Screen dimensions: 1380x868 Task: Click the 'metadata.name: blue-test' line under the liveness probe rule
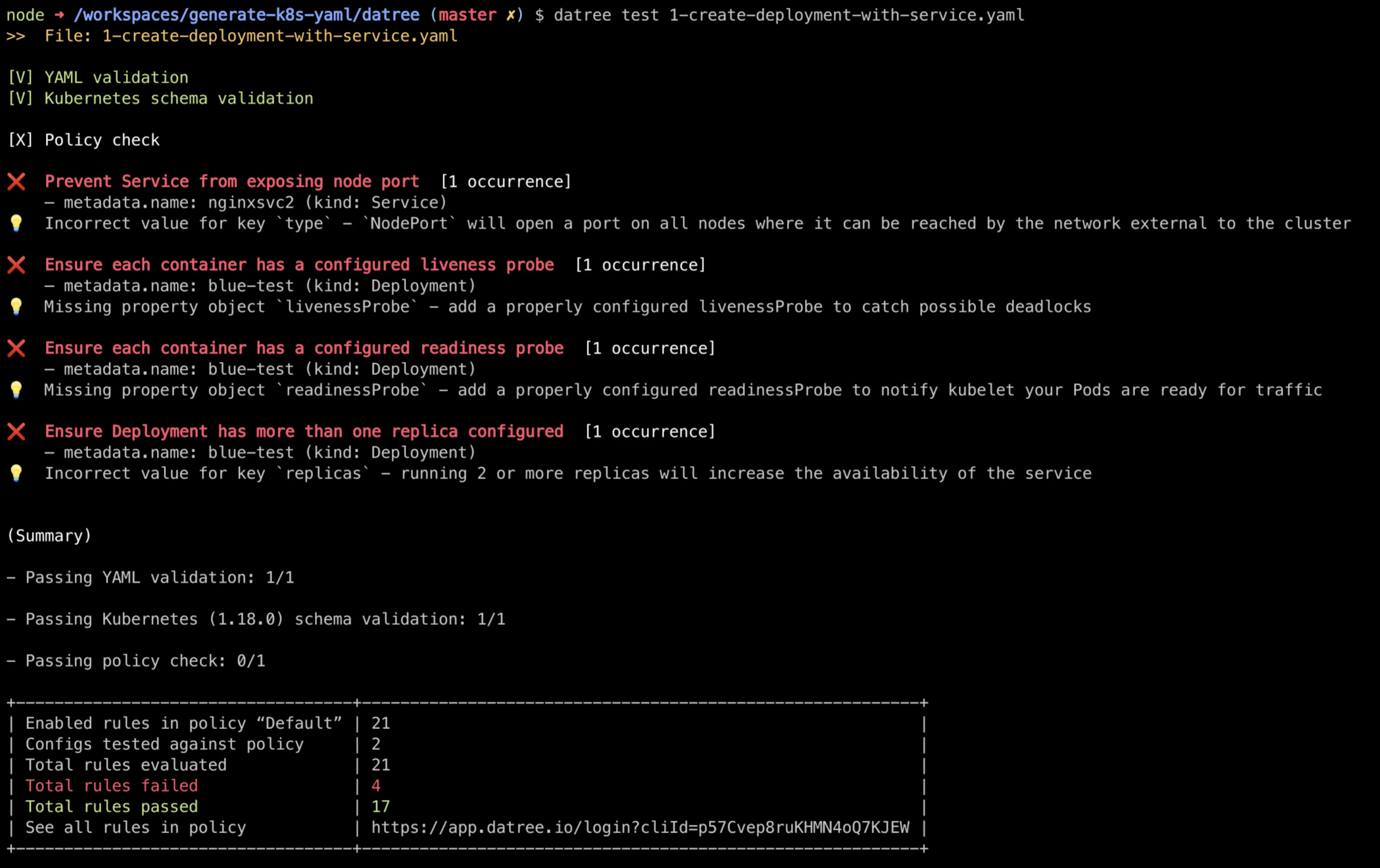270,285
